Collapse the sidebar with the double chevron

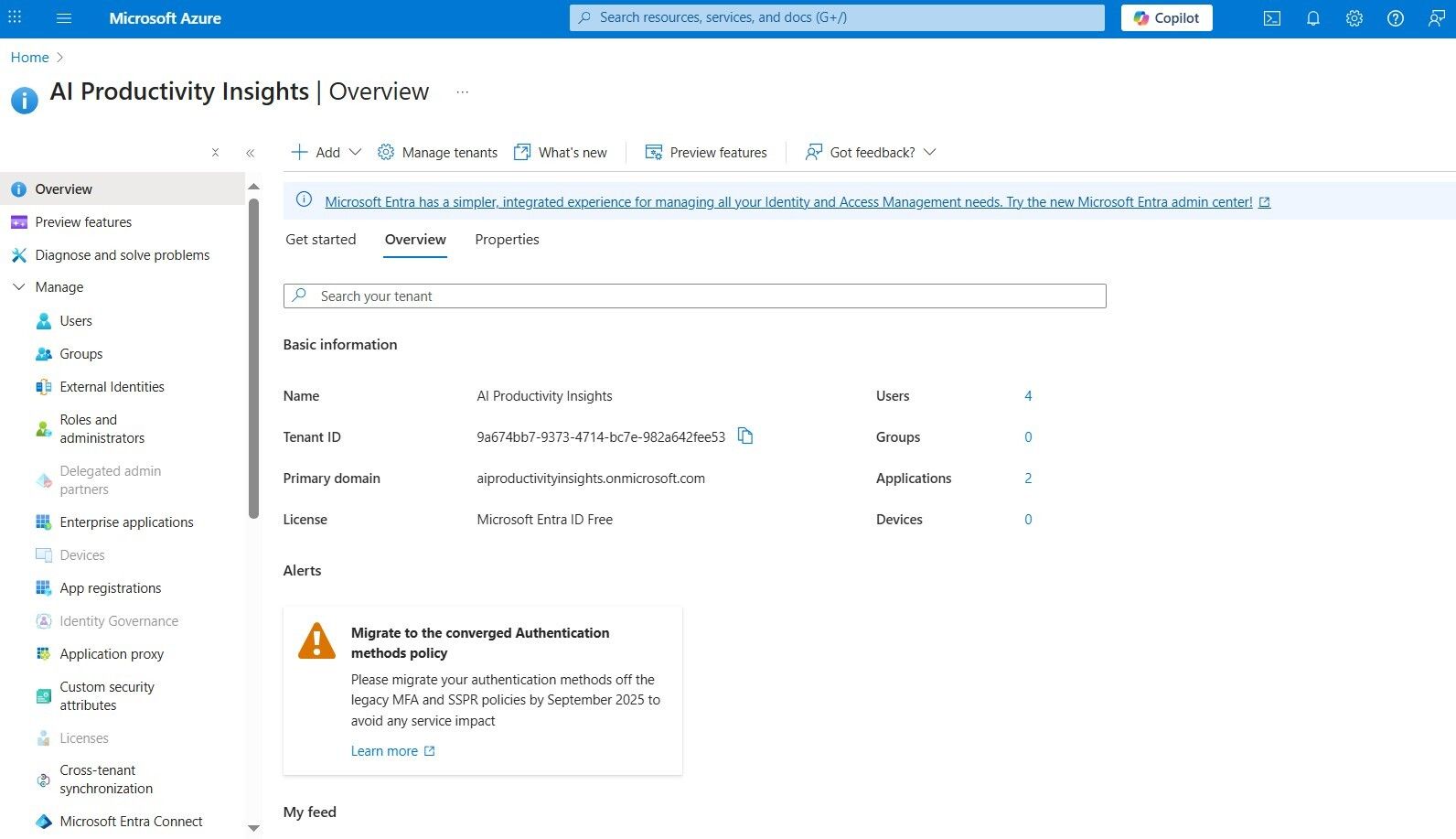click(251, 153)
